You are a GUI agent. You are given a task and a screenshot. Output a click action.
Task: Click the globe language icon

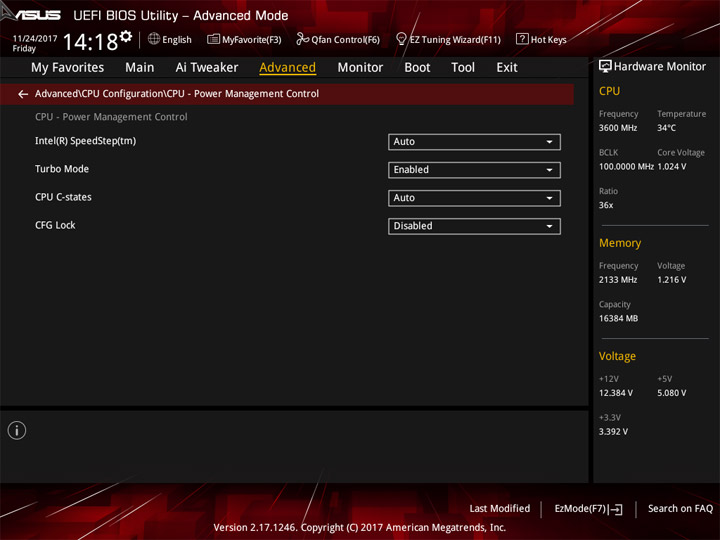154,39
